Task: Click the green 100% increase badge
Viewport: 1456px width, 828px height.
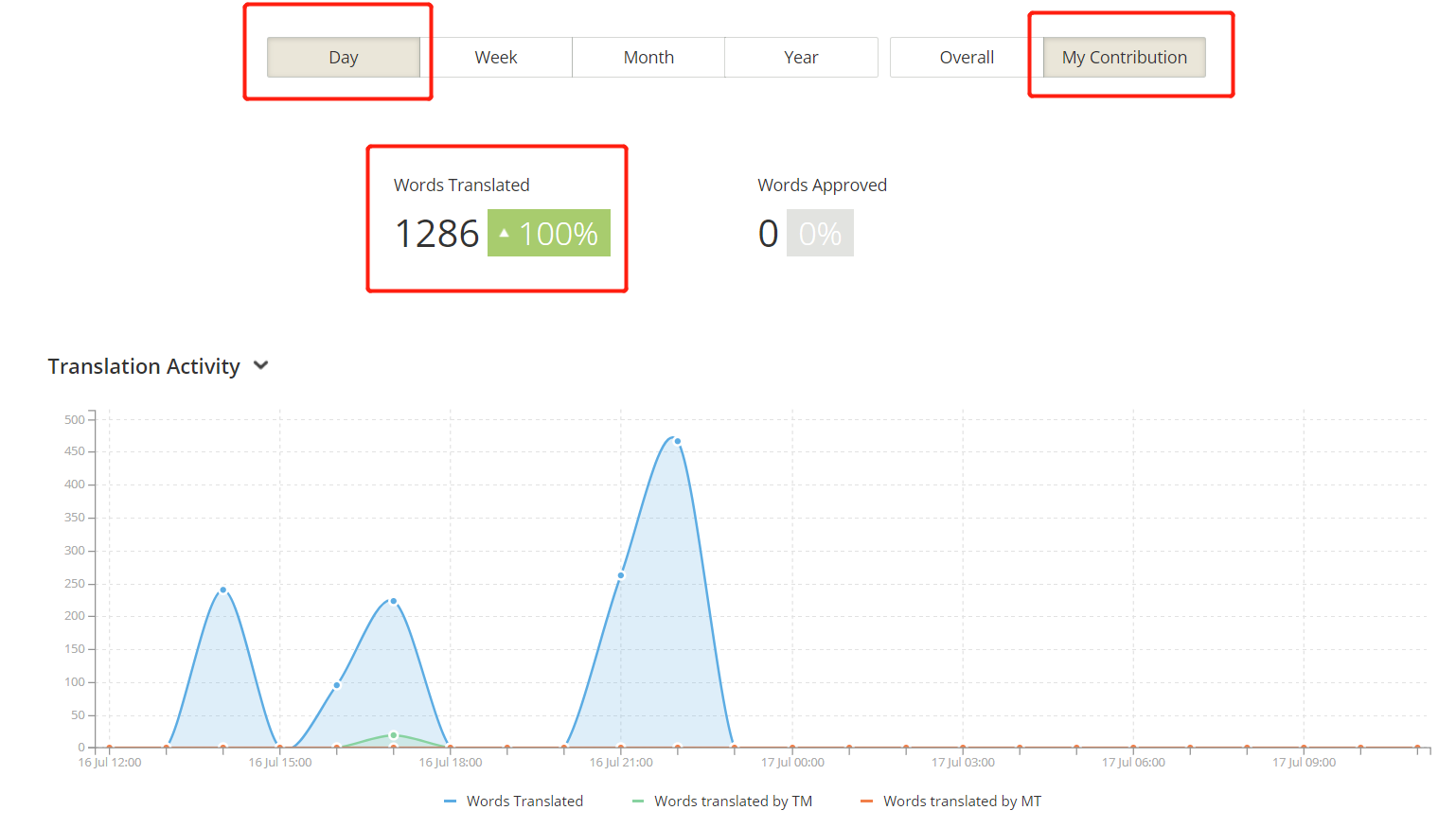Action: point(549,233)
